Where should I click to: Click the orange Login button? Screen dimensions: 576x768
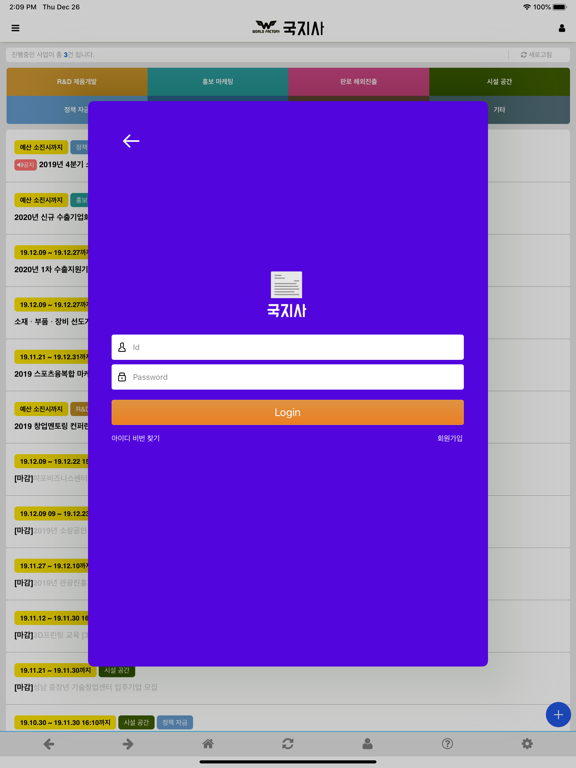(288, 412)
